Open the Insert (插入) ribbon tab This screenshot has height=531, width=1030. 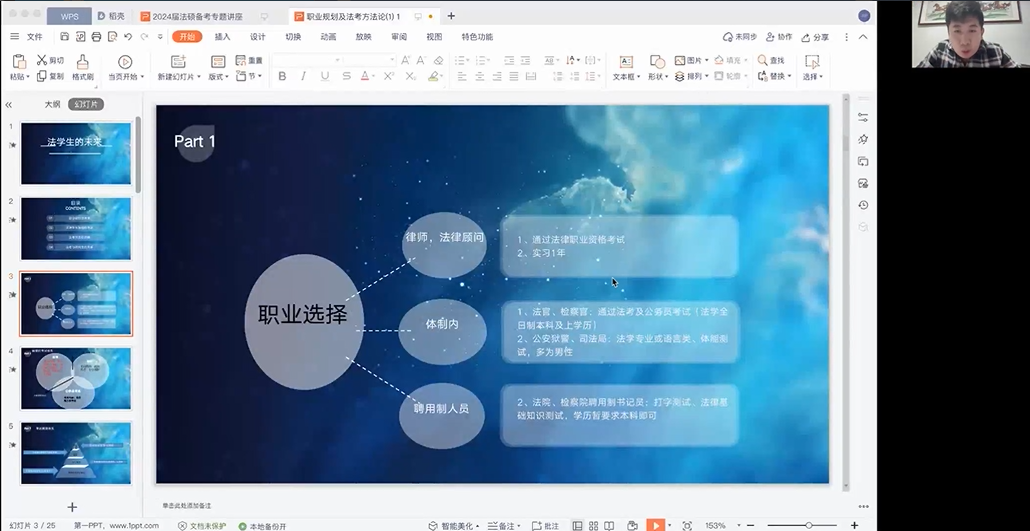pos(222,37)
